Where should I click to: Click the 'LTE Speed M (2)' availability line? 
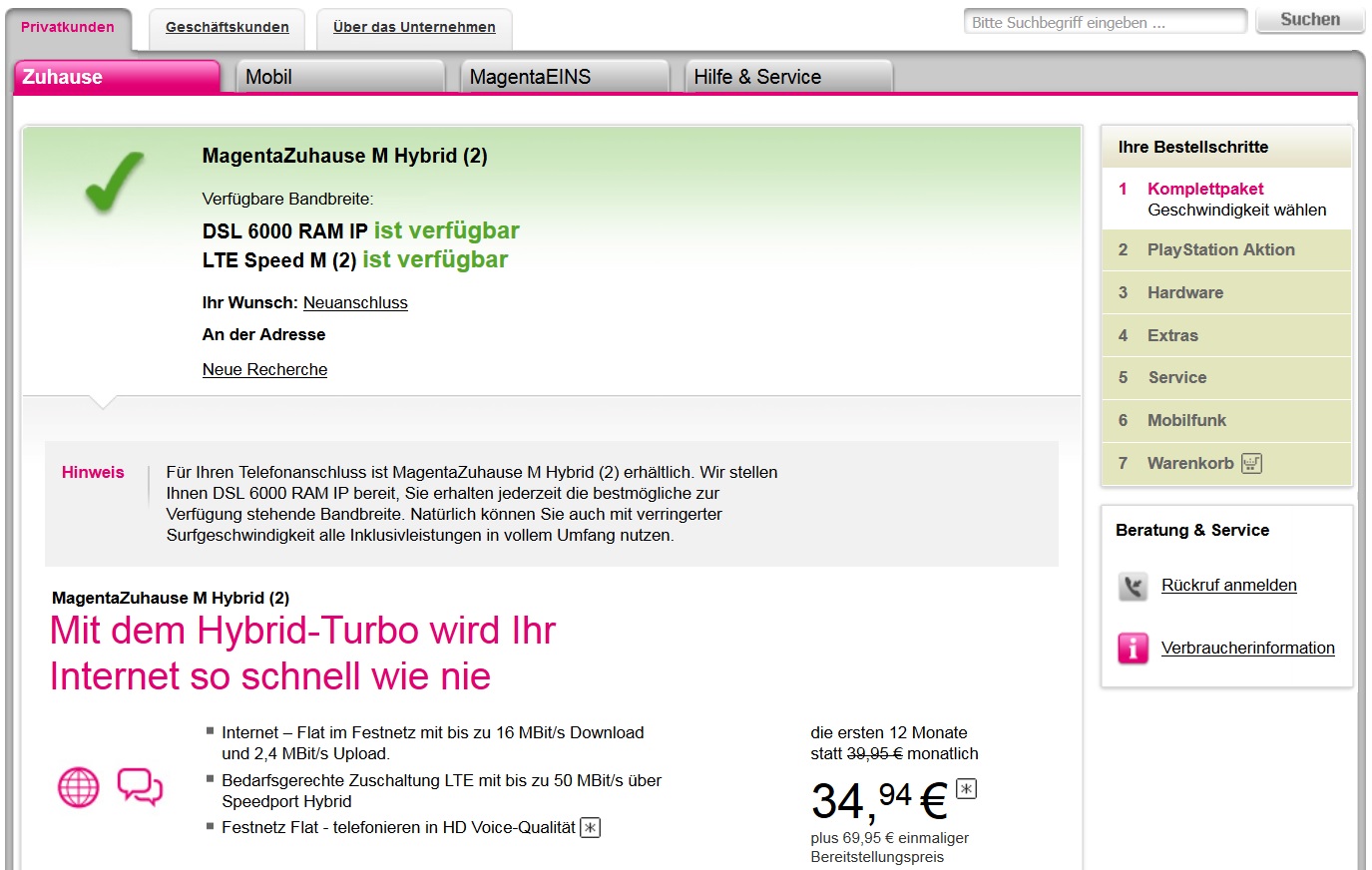pos(355,260)
